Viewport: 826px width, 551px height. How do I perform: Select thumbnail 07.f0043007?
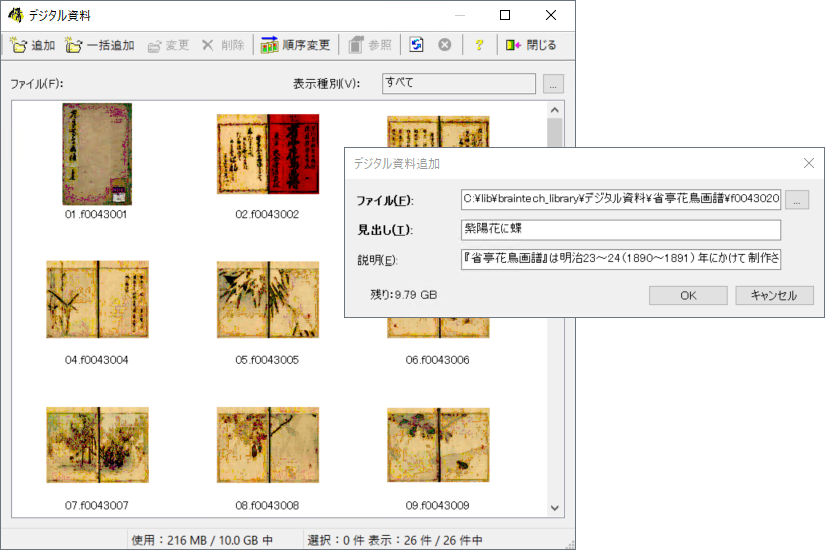pos(97,445)
